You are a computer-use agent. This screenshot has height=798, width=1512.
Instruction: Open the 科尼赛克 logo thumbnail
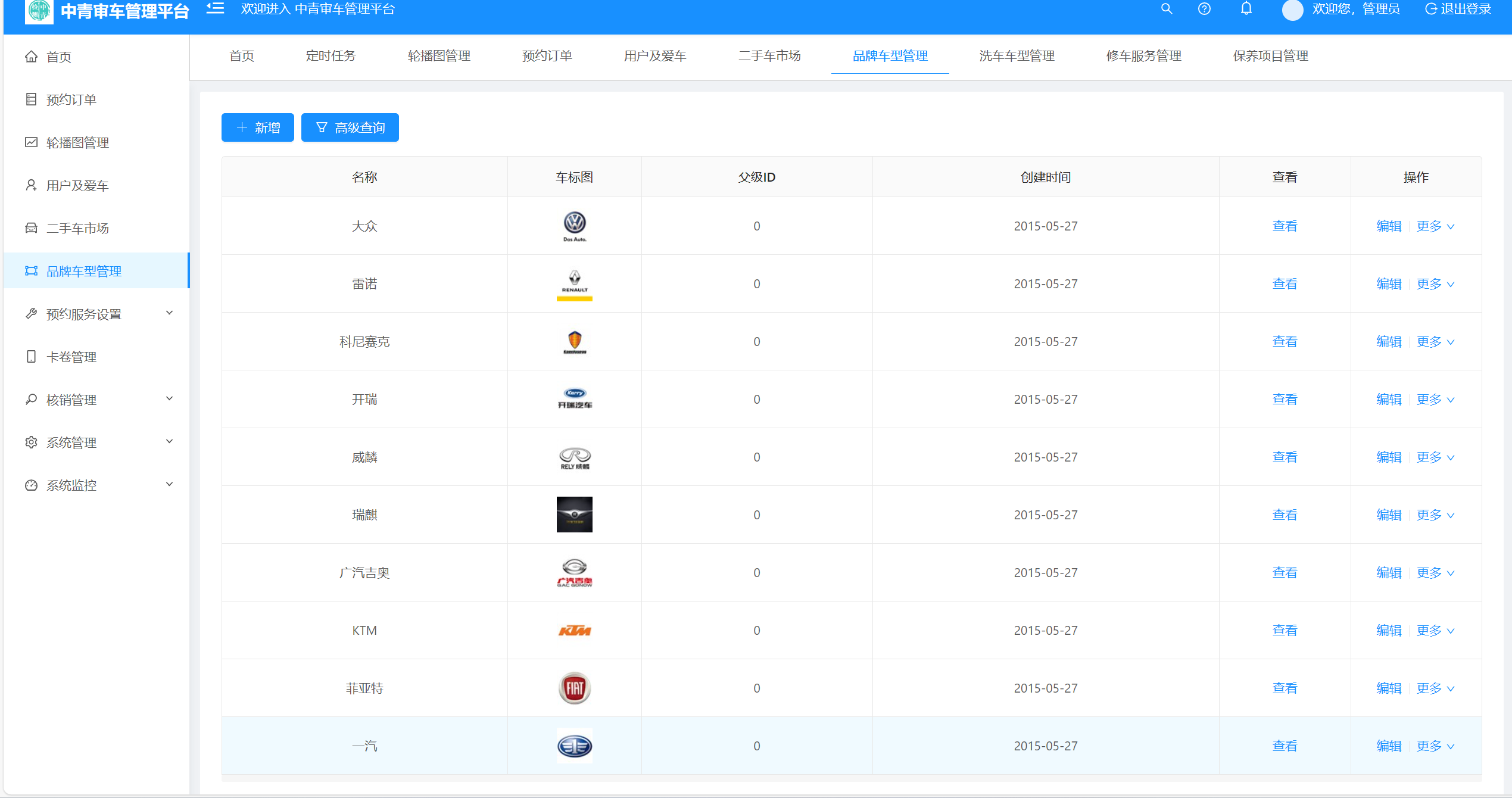(575, 342)
